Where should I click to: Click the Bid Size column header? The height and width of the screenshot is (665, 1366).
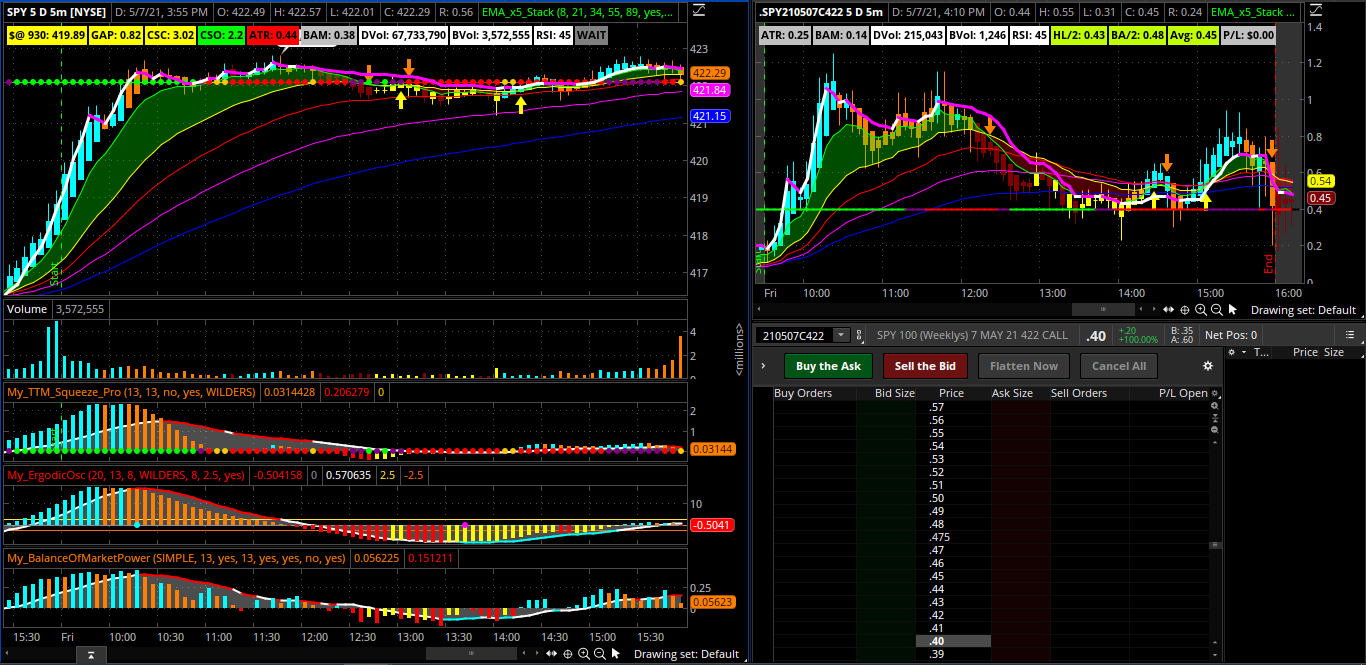(x=894, y=394)
